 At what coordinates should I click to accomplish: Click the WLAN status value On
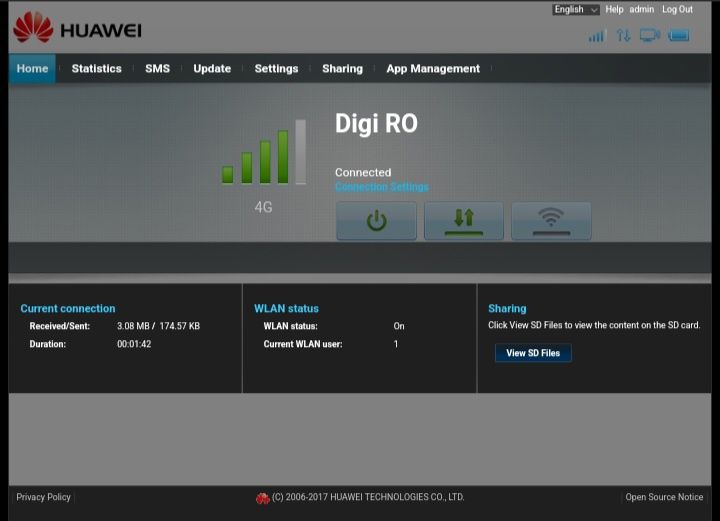[x=399, y=326]
